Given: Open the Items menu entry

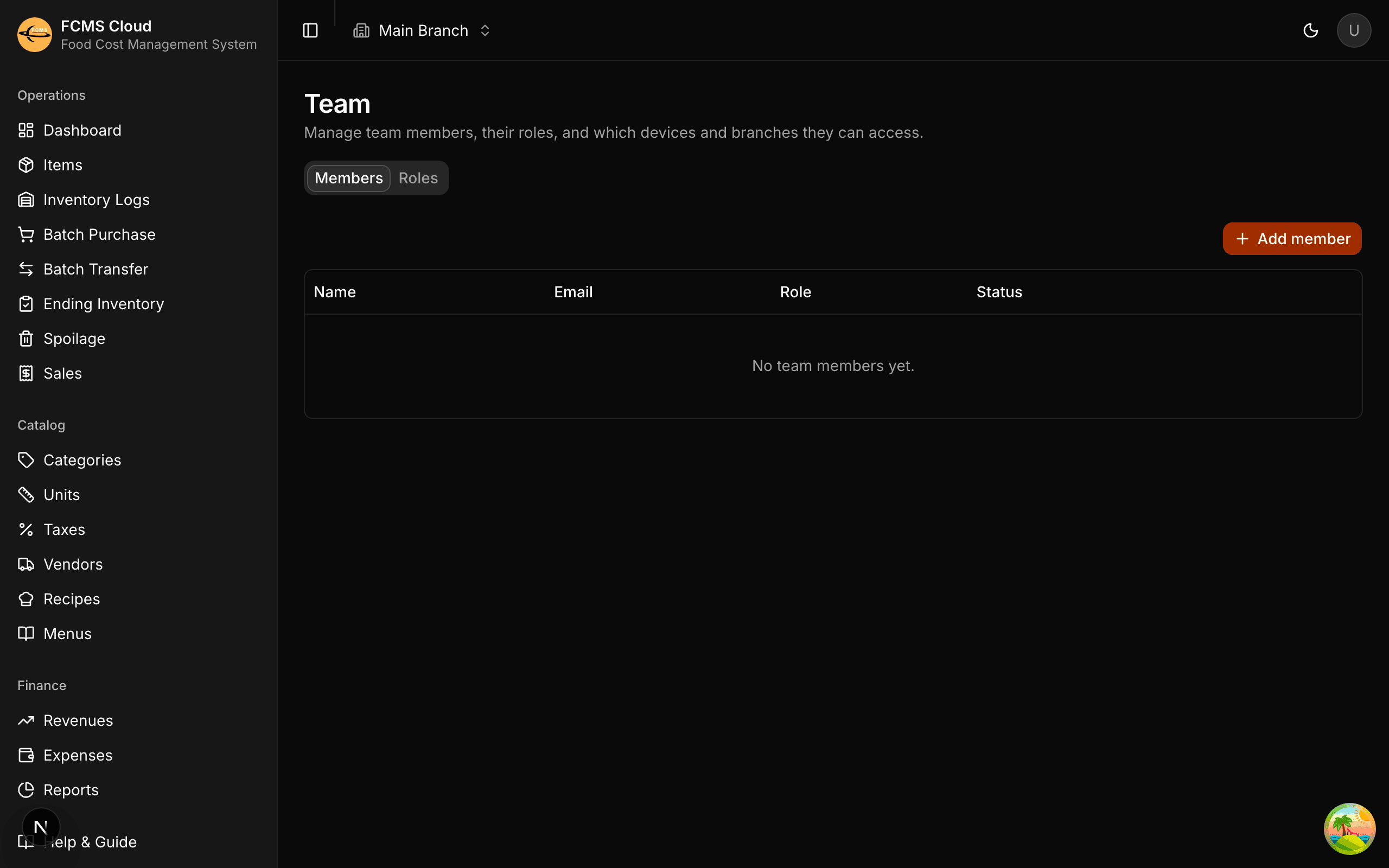Looking at the screenshot, I should [x=139, y=165].
